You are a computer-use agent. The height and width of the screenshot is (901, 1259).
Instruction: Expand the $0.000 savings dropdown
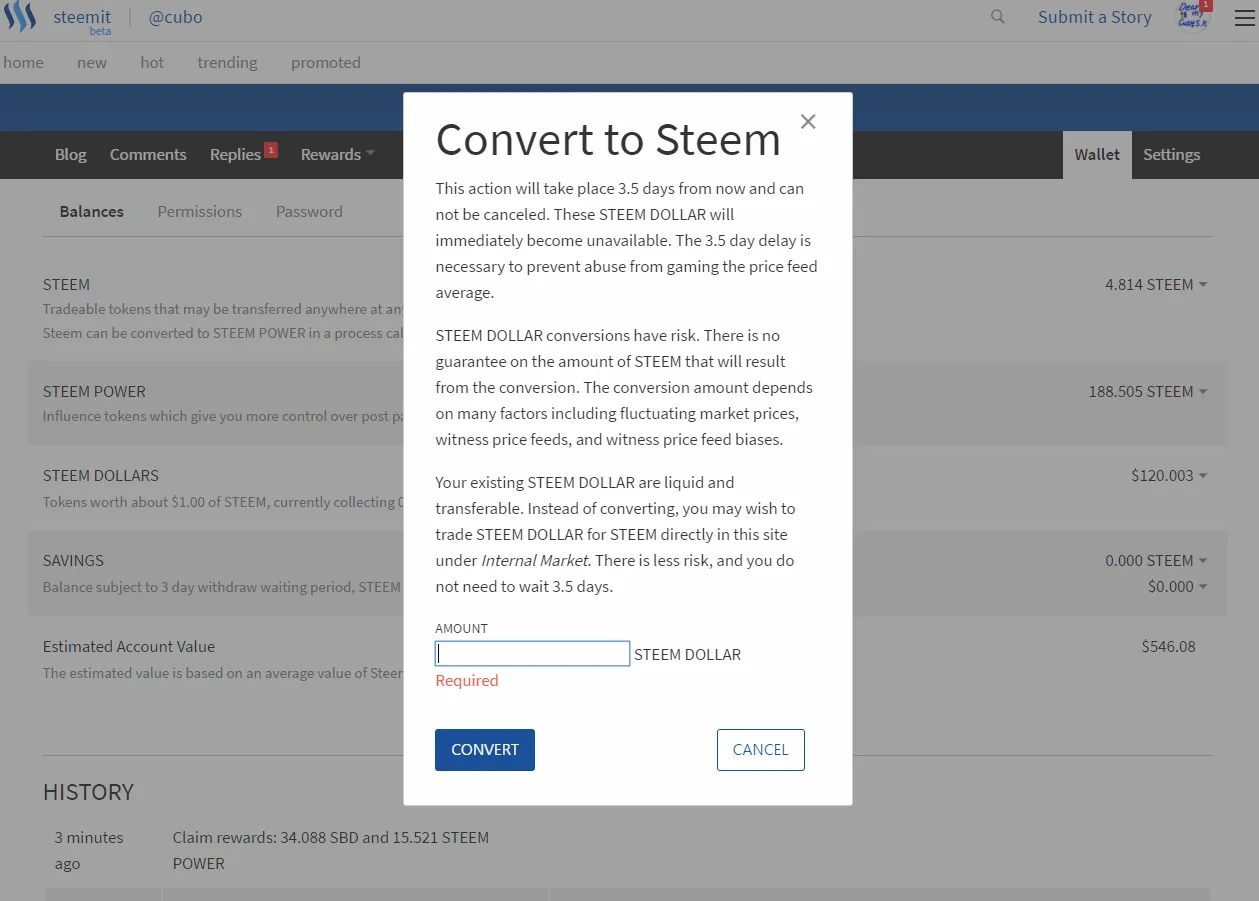(x=1177, y=586)
